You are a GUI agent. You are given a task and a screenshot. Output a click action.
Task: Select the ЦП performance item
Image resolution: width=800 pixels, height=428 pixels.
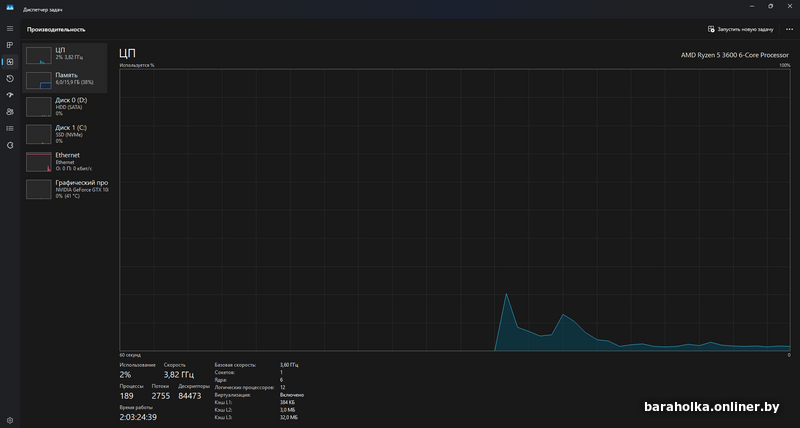click(65, 56)
